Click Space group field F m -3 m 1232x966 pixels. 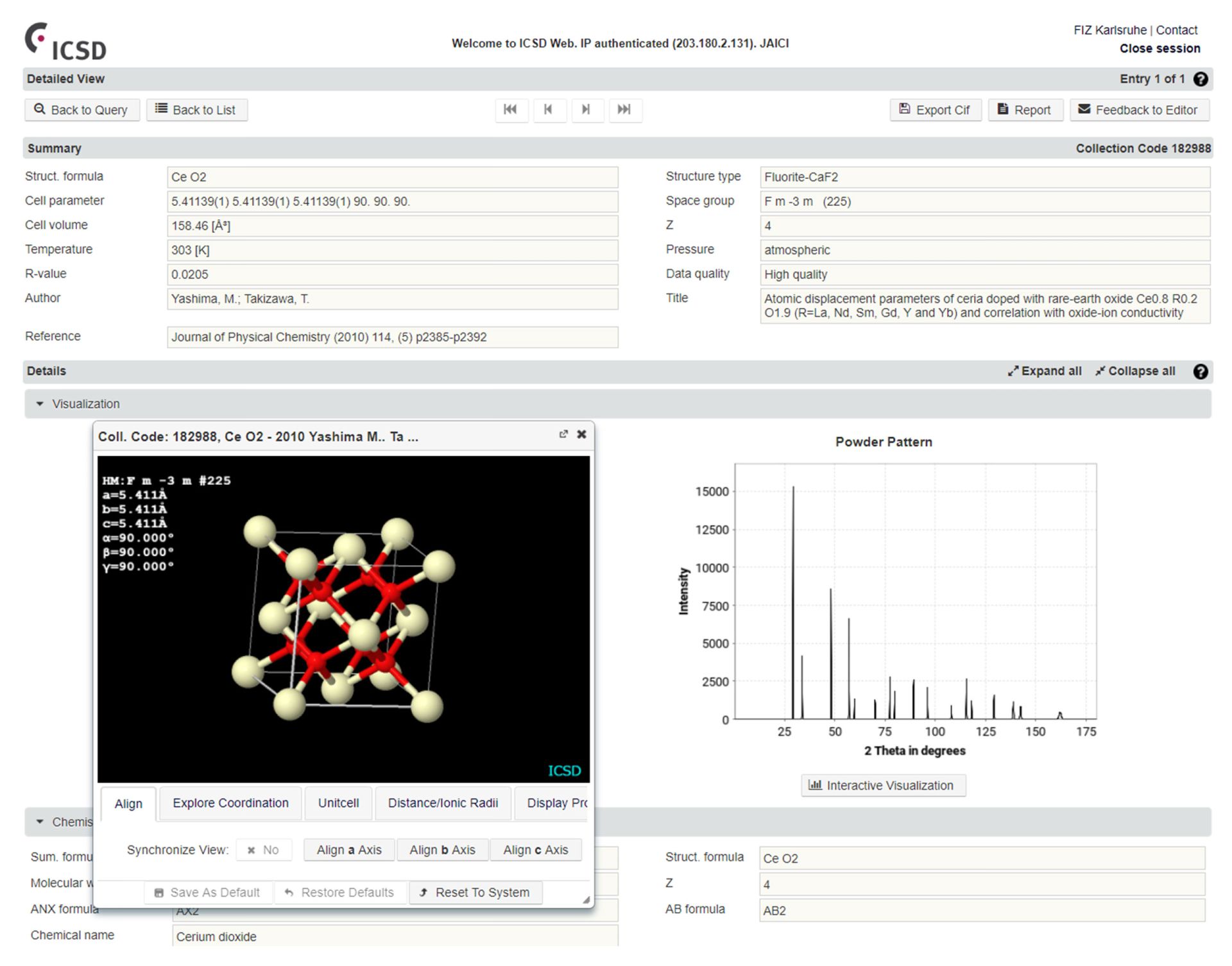click(x=986, y=201)
